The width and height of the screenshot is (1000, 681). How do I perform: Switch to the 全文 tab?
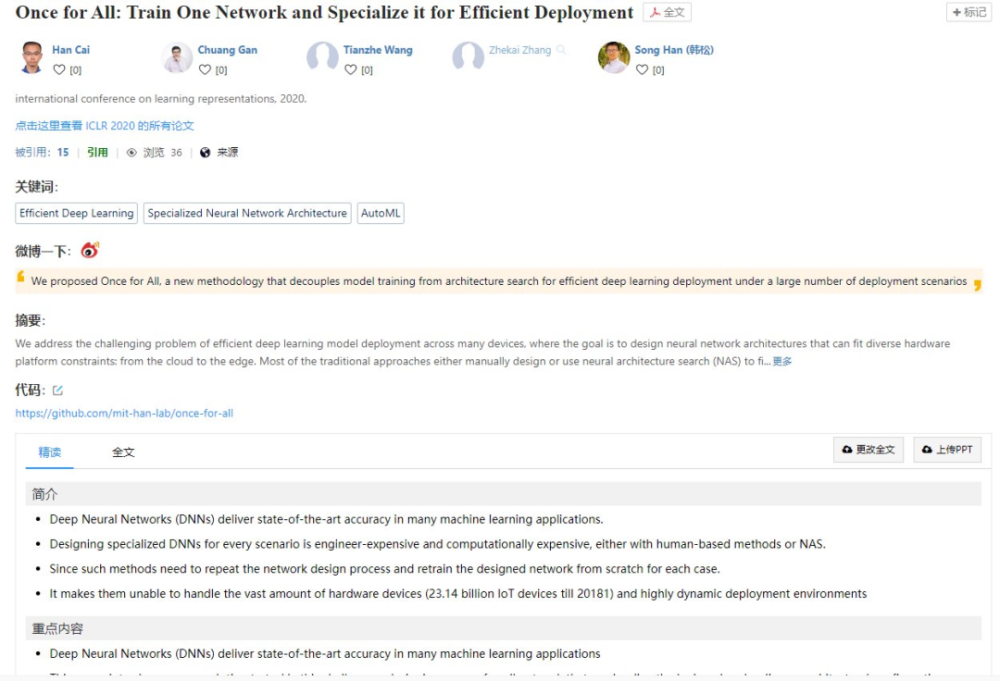point(123,452)
